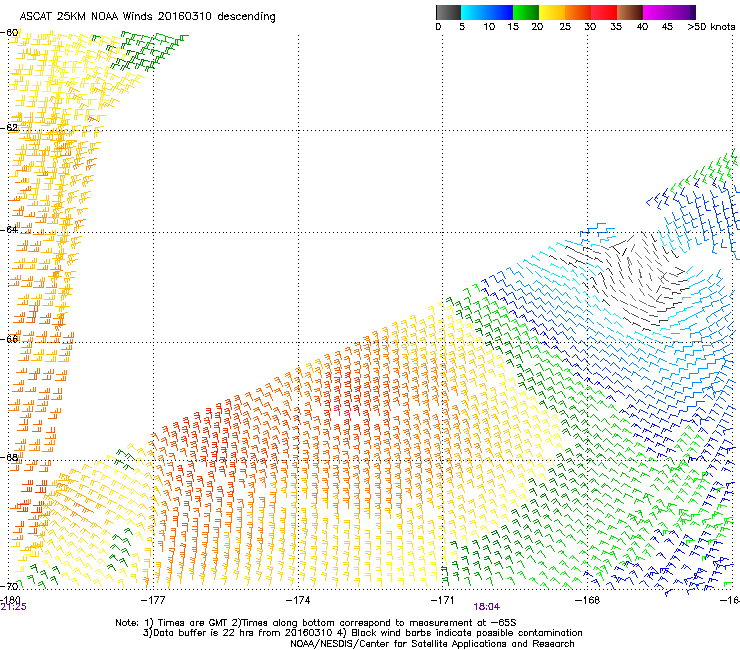The width and height of the screenshot is (740, 650).
Task: Click the >50 knots legend label
Action: [711, 27]
